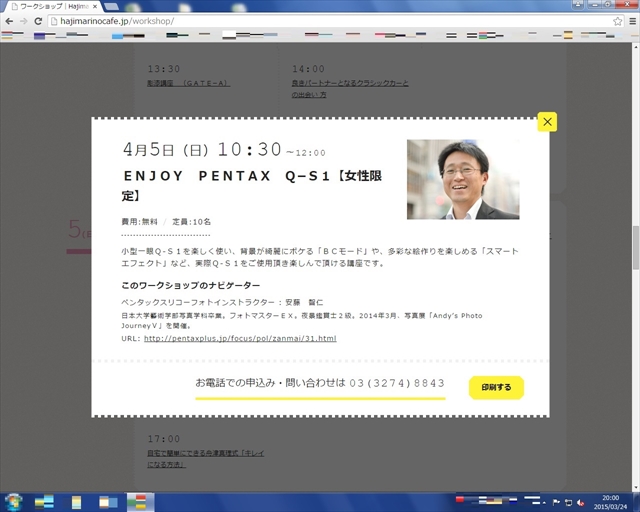Bookmark page with star icon
This screenshot has height=512, width=640.
click(x=618, y=21)
